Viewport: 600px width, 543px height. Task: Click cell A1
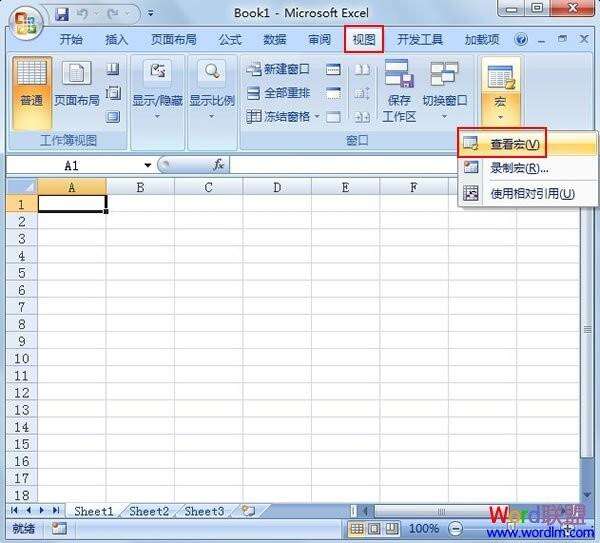click(x=72, y=203)
